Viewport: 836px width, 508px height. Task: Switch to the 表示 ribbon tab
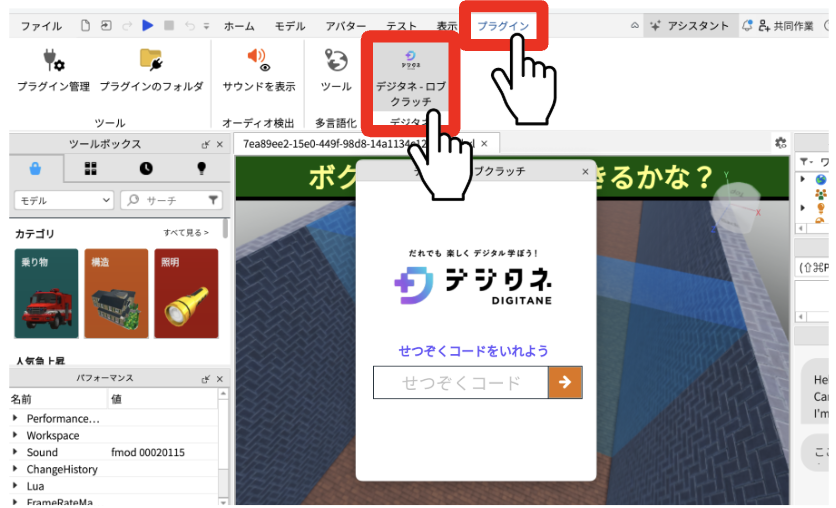(x=447, y=26)
